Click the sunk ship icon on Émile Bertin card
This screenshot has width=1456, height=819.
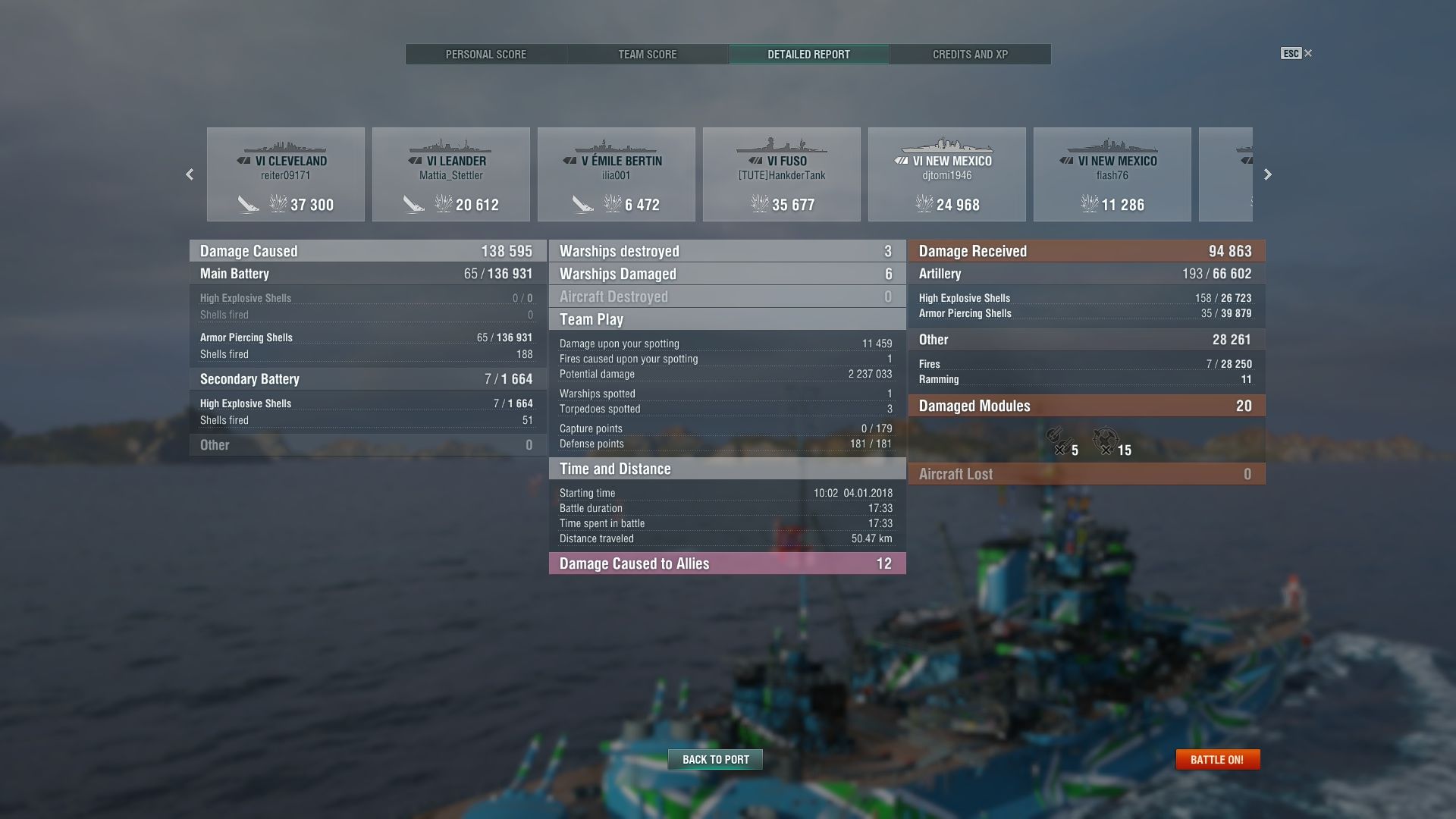[582, 204]
